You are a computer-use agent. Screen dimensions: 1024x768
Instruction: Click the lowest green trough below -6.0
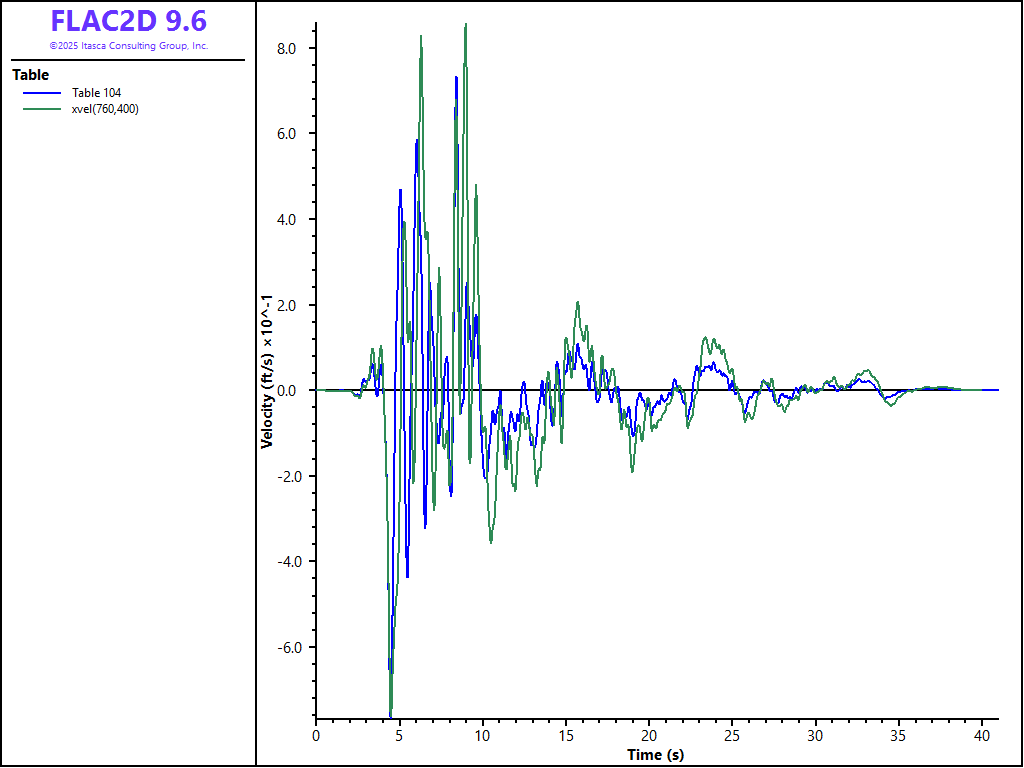pos(391,712)
